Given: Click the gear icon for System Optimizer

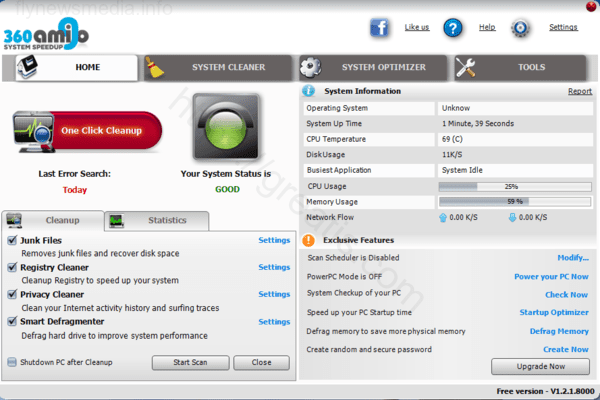Looking at the screenshot, I should tap(310, 67).
